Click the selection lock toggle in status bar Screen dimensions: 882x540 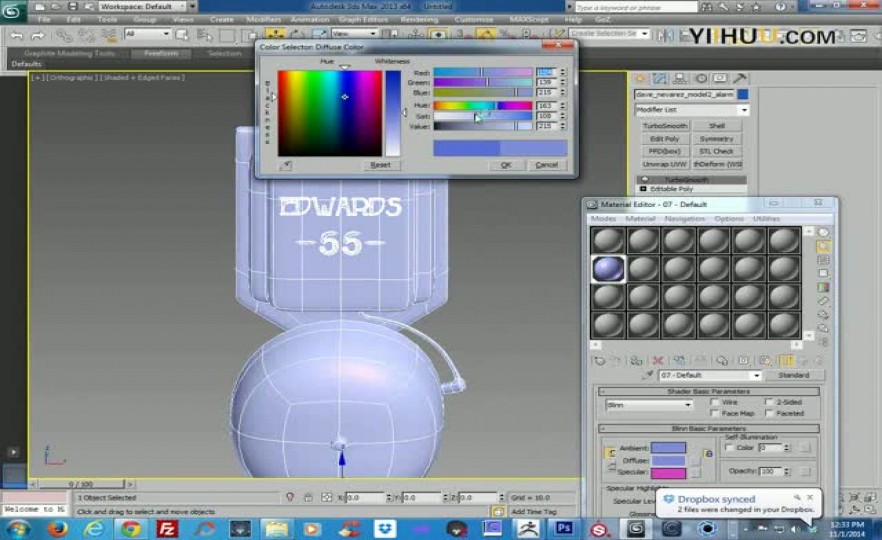tap(308, 497)
